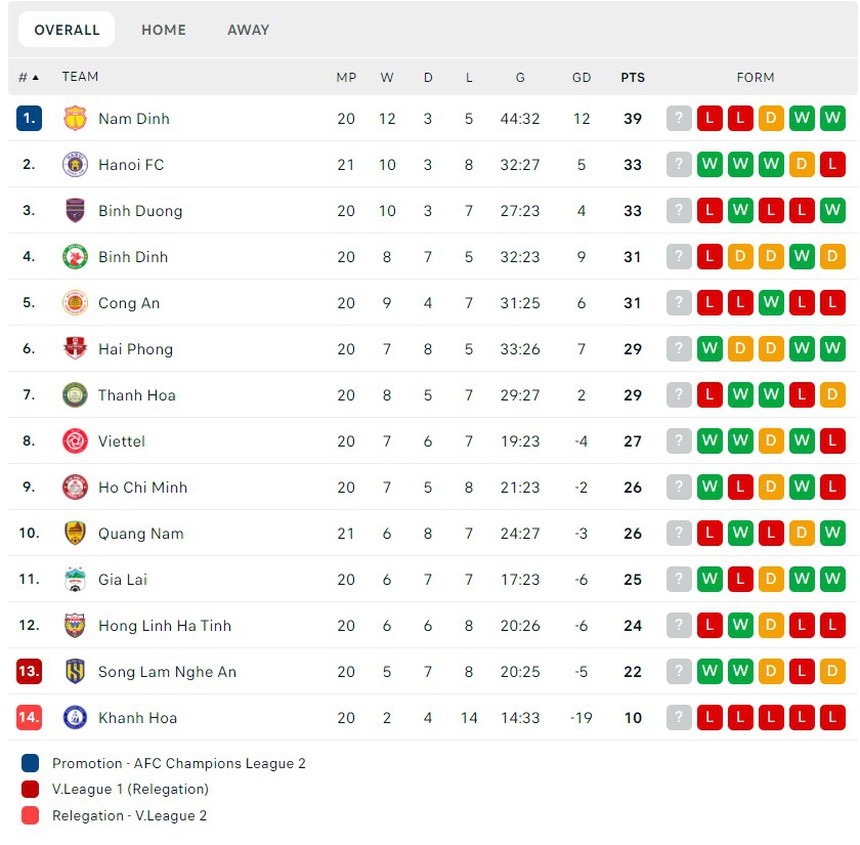Open the Hong Linh Ha Tinh team page
Viewport: 860px width, 845px height.
click(x=164, y=625)
